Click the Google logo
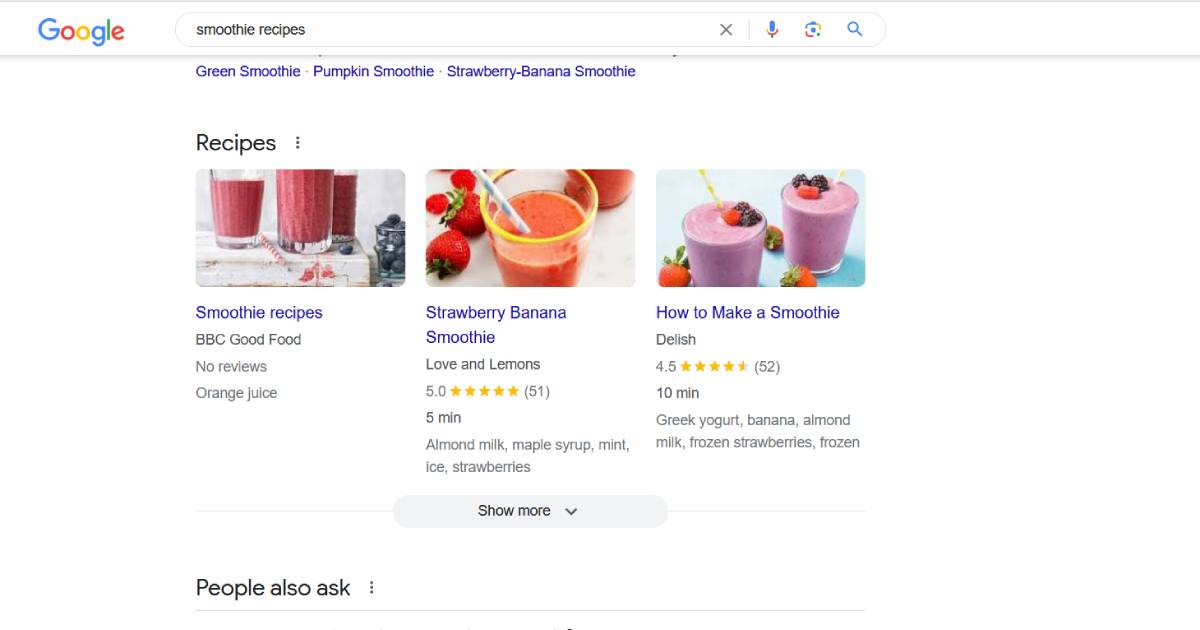This screenshot has height=630, width=1200. click(81, 31)
